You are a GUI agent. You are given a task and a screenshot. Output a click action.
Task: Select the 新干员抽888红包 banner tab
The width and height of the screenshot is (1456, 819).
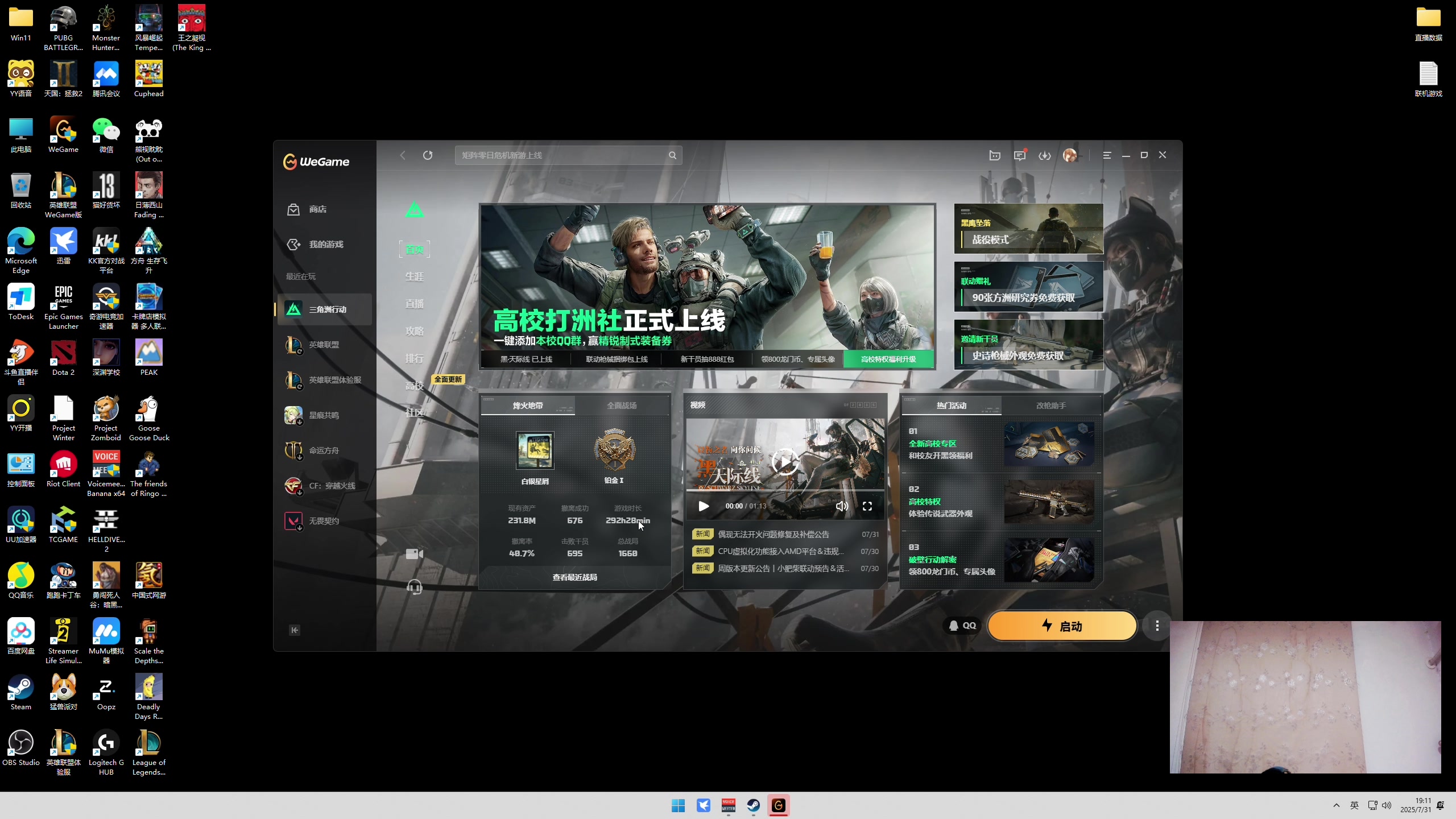707,359
